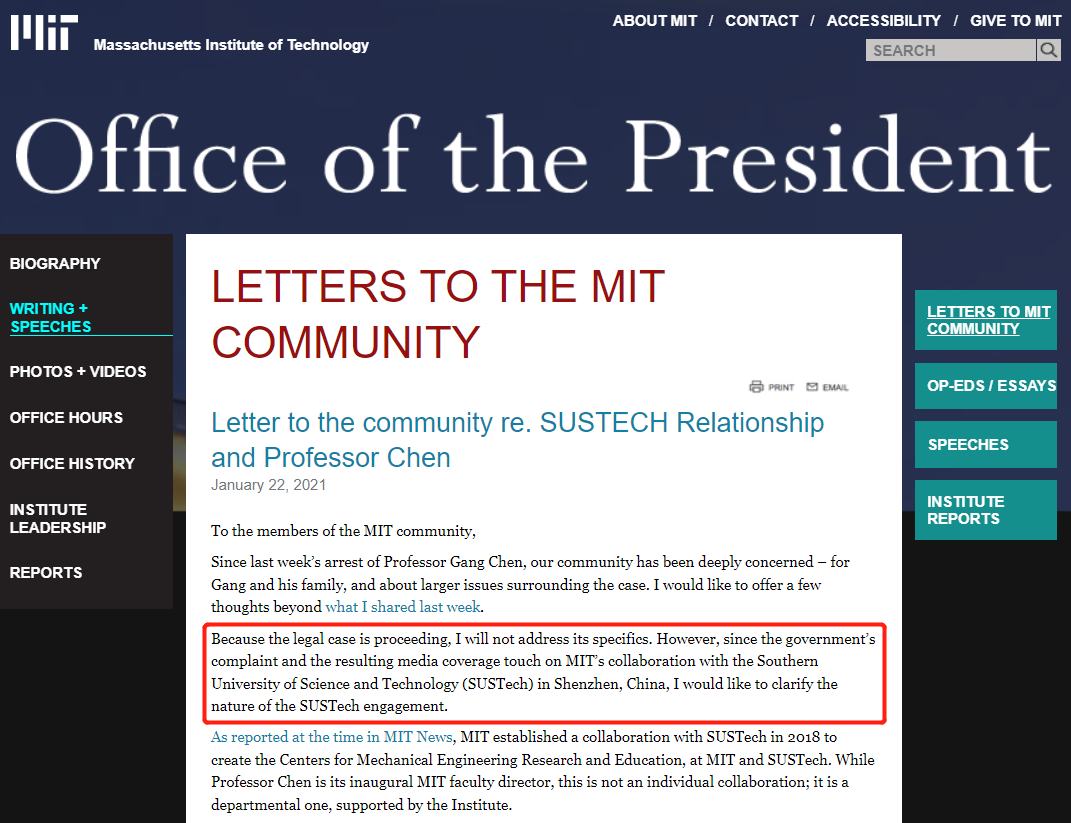The image size is (1071, 823).
Task: Open GIVE TO MIT link
Action: [1015, 21]
